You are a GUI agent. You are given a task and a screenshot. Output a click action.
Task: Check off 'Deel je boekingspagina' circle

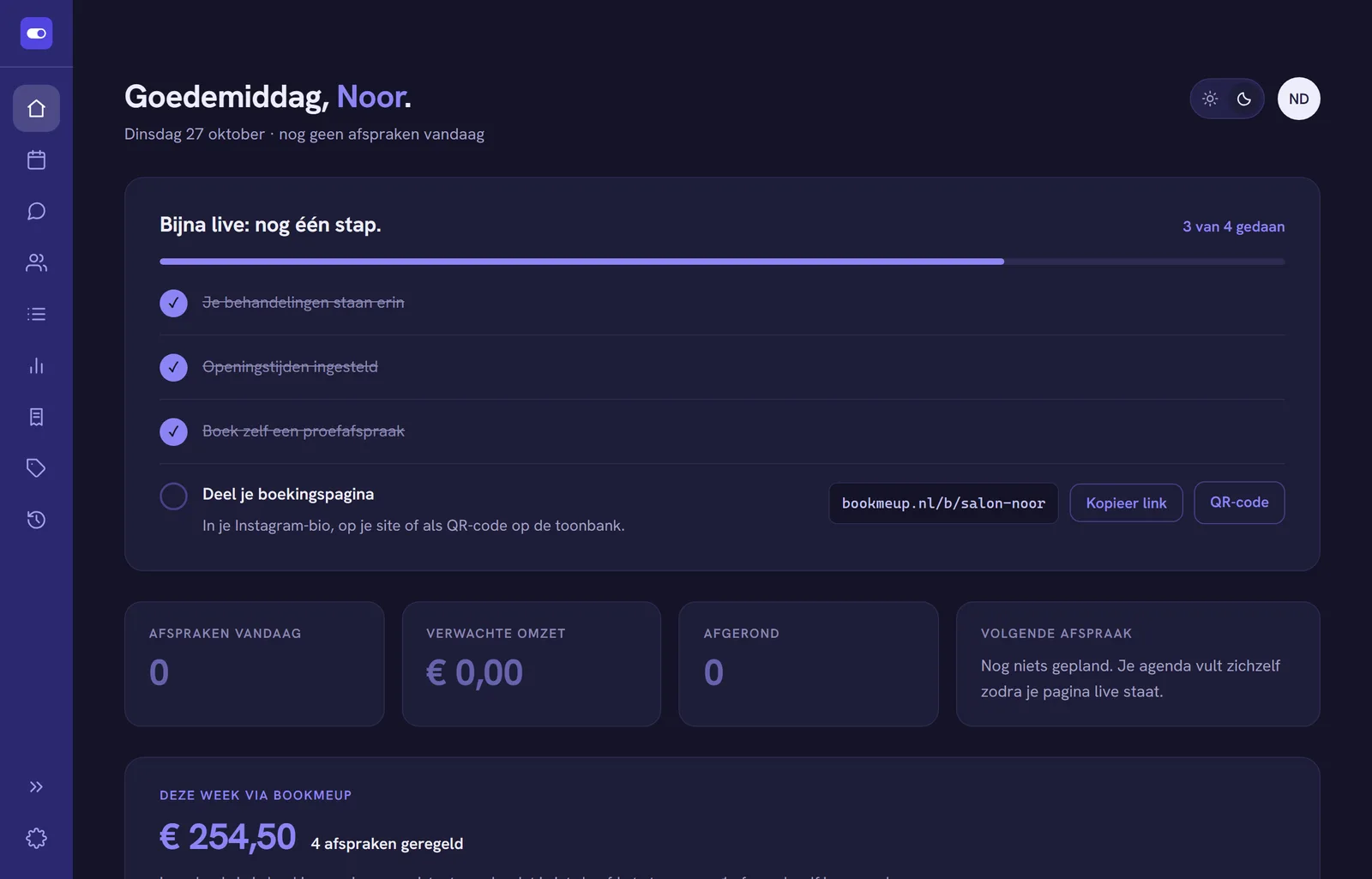pos(173,496)
